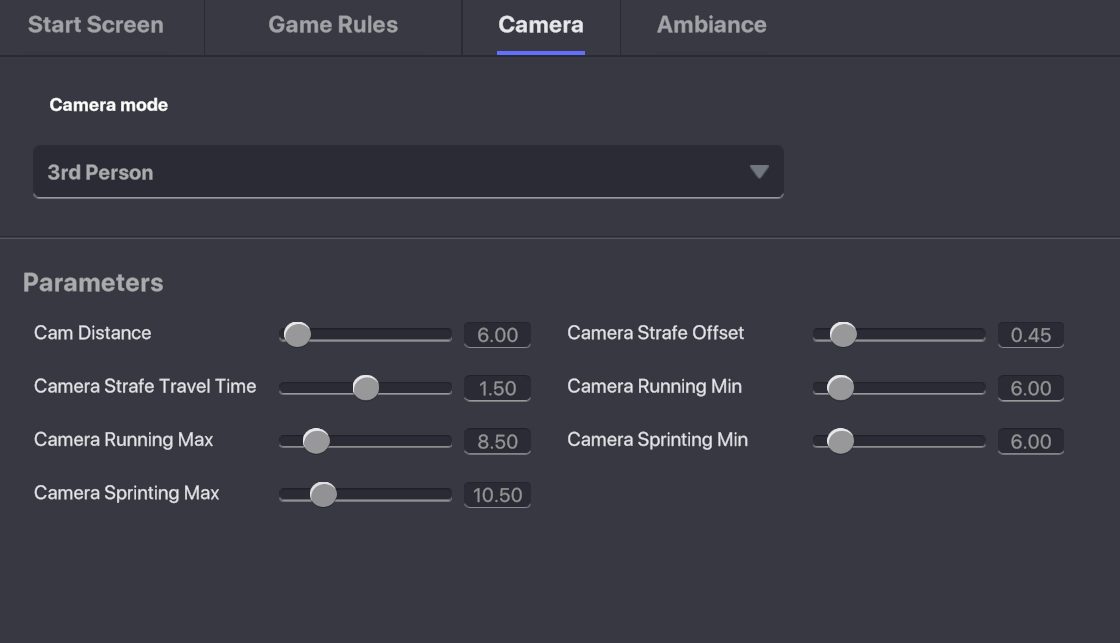Click the Strafe Travel Time value 1.50
Image resolution: width=1120 pixels, height=643 pixels.
(497, 388)
